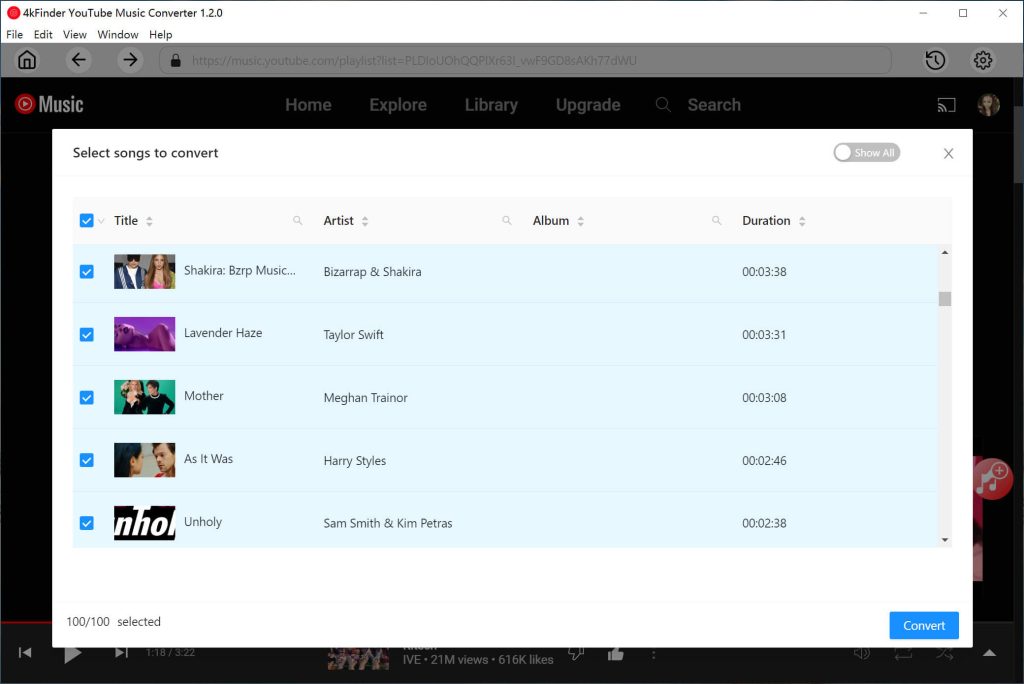
Task: Uncheck the Lavender Haze song checkbox
Action: [x=87, y=334]
